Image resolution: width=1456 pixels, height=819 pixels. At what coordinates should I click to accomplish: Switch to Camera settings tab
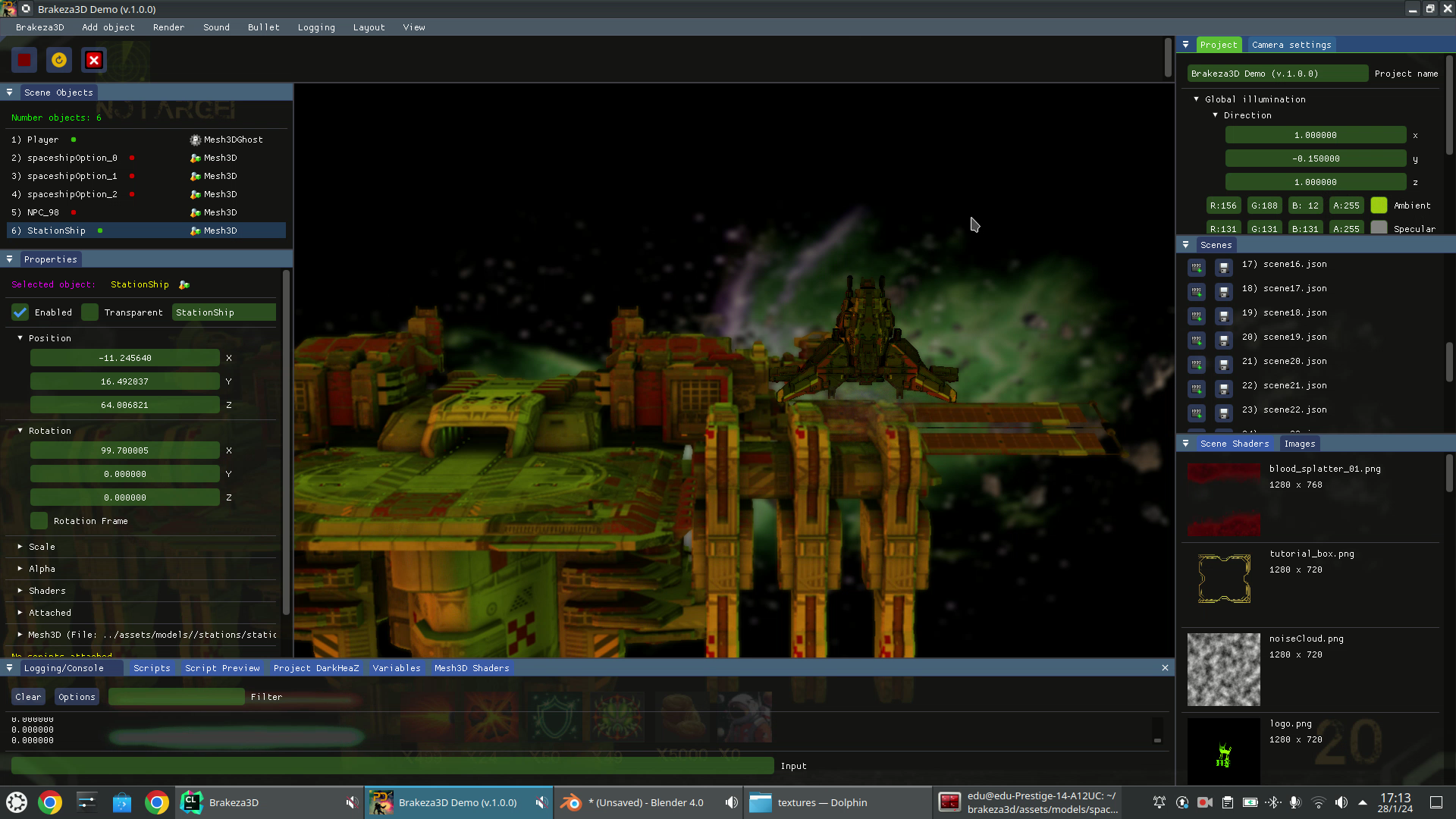click(x=1291, y=45)
